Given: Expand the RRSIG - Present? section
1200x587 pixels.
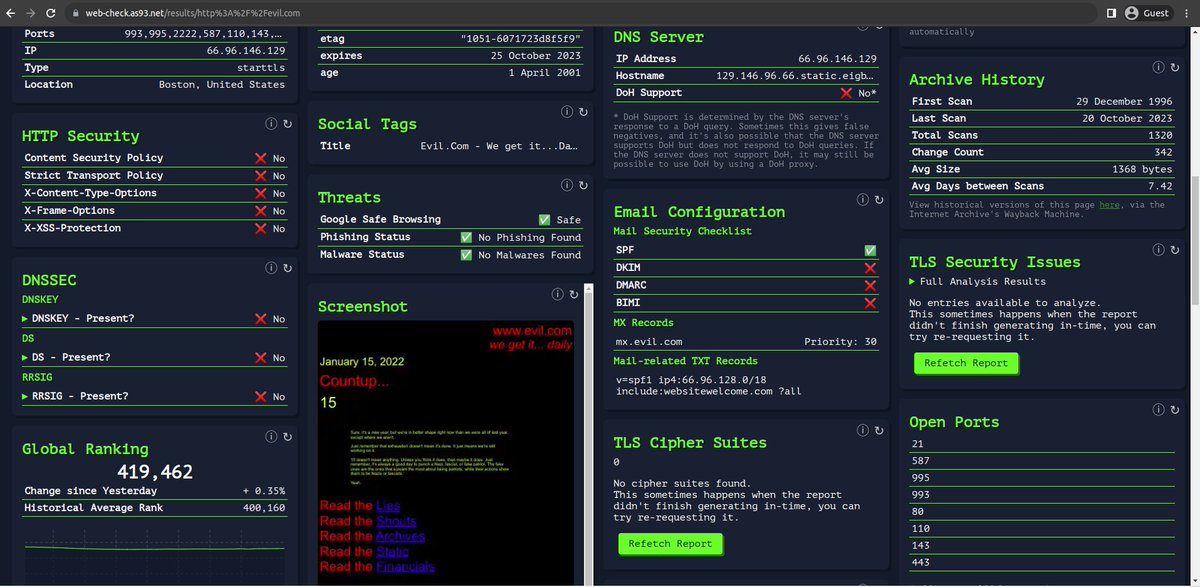Looking at the screenshot, I should pos(75,396).
